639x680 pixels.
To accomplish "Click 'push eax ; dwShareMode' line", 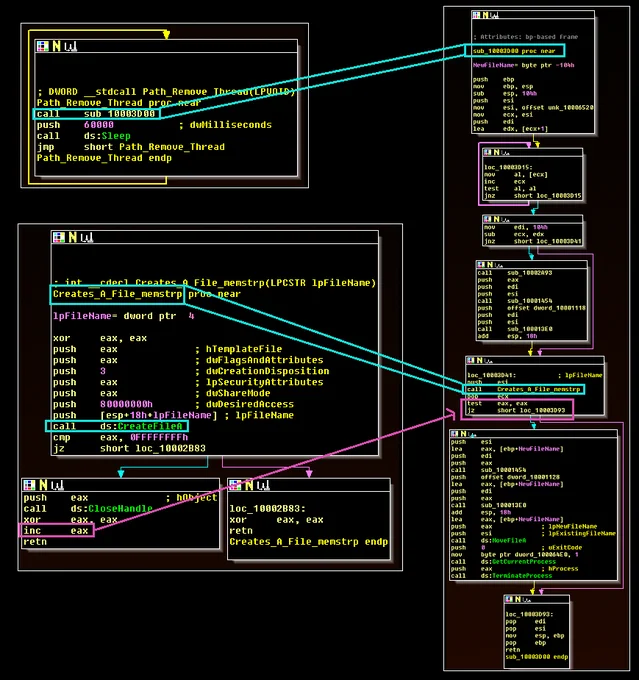I will click(x=161, y=393).
